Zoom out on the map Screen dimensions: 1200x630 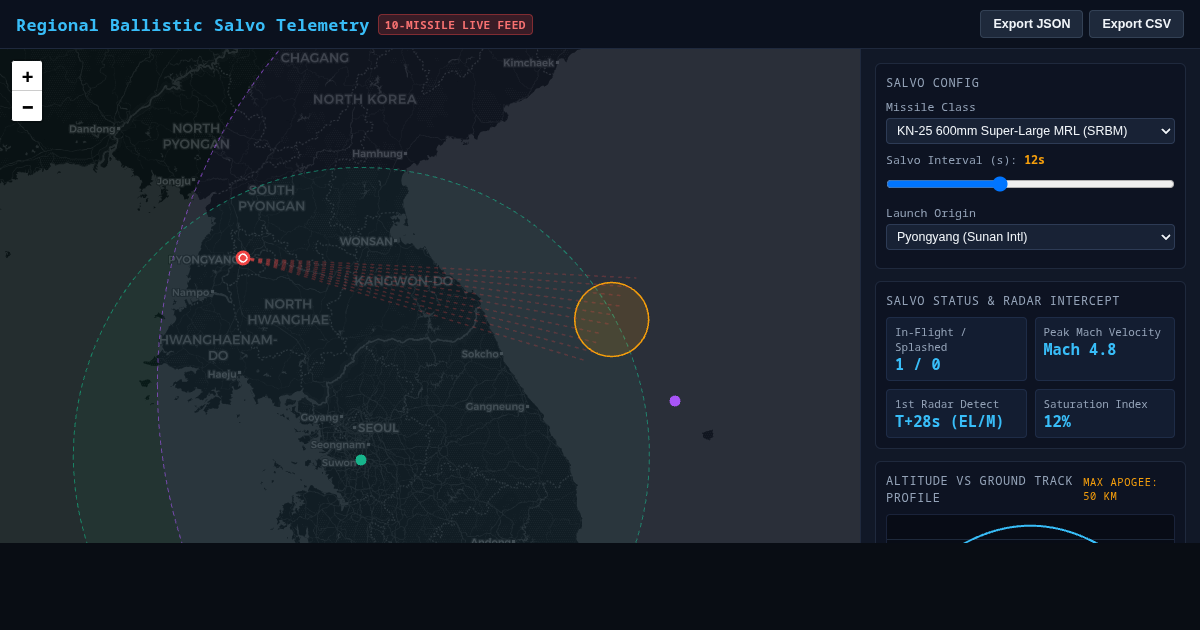coord(27,106)
